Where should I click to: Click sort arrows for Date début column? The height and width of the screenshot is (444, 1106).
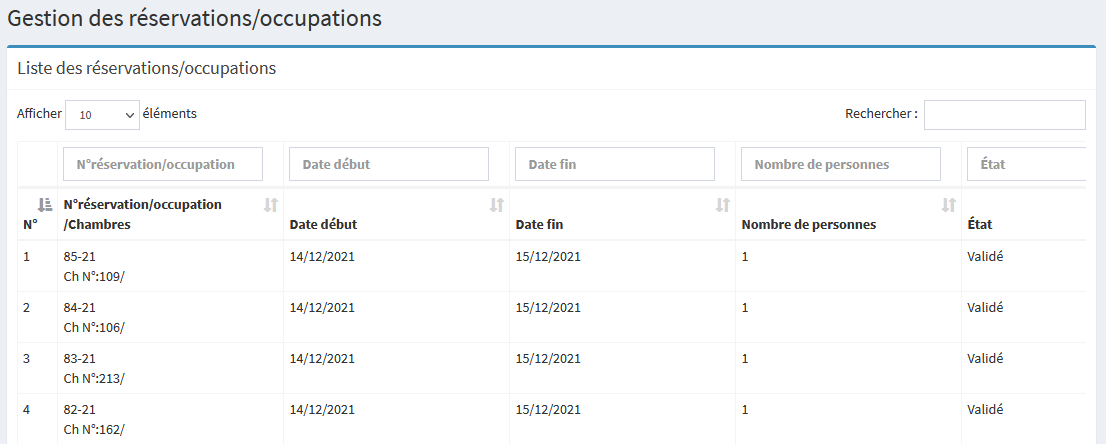coord(496,205)
